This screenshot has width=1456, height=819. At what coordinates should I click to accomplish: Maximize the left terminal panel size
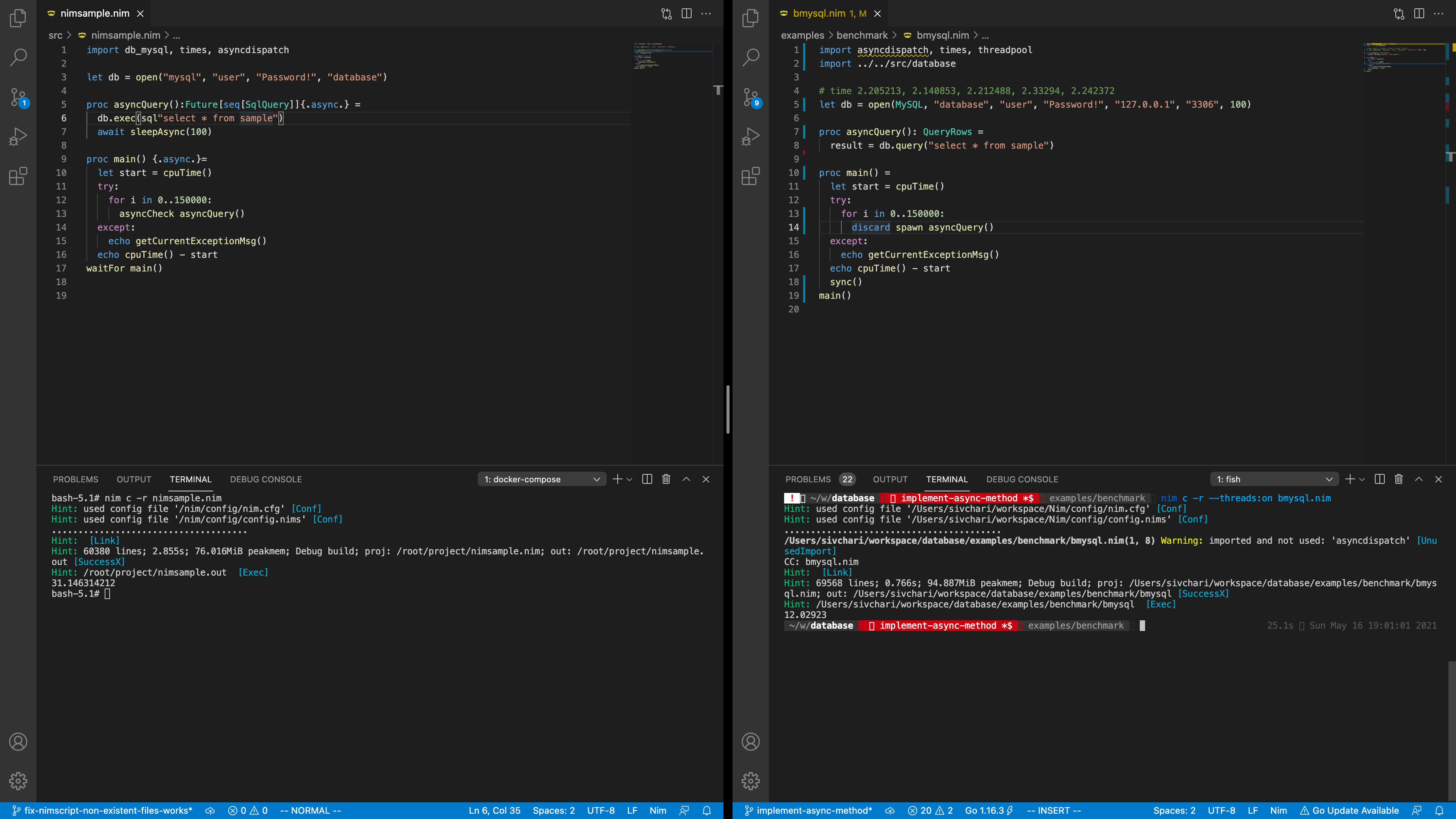pos(686,479)
